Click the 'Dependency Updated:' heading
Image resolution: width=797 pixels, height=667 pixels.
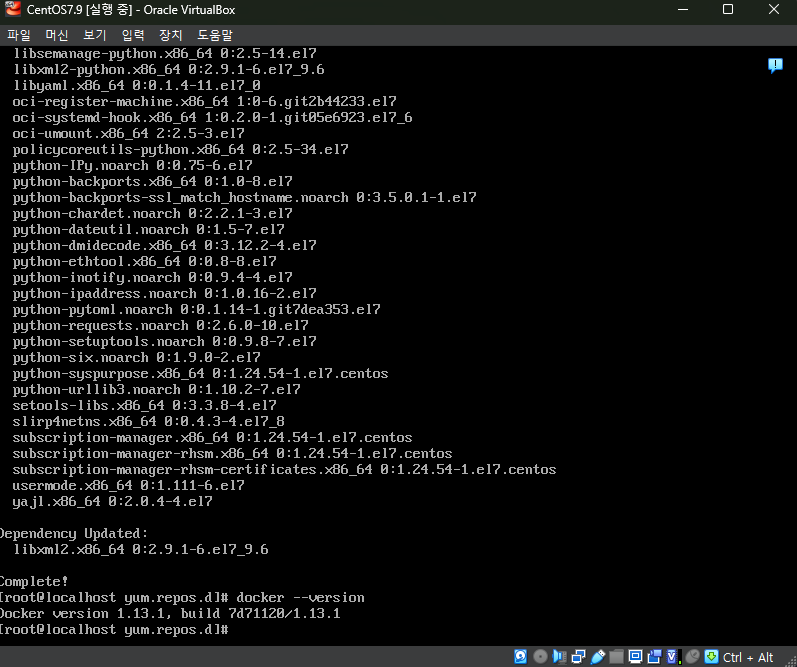point(74,533)
